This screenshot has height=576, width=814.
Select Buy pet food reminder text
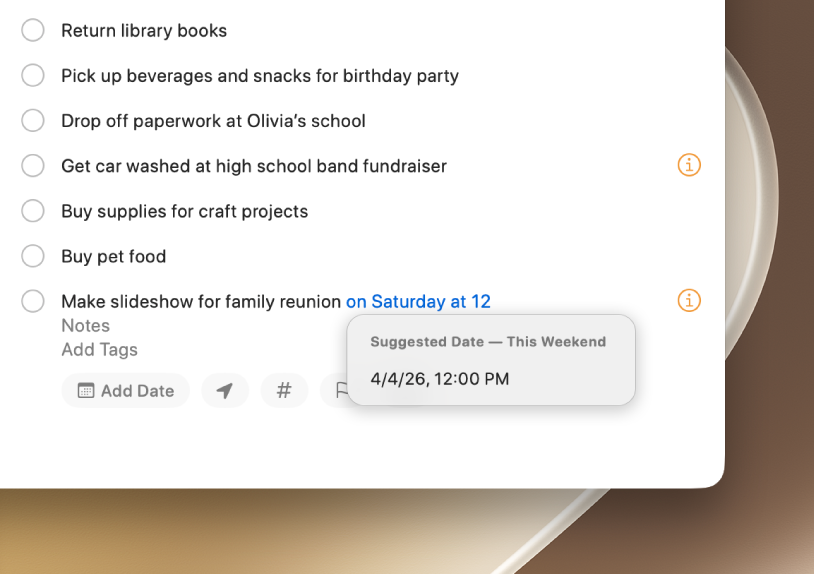tap(114, 256)
